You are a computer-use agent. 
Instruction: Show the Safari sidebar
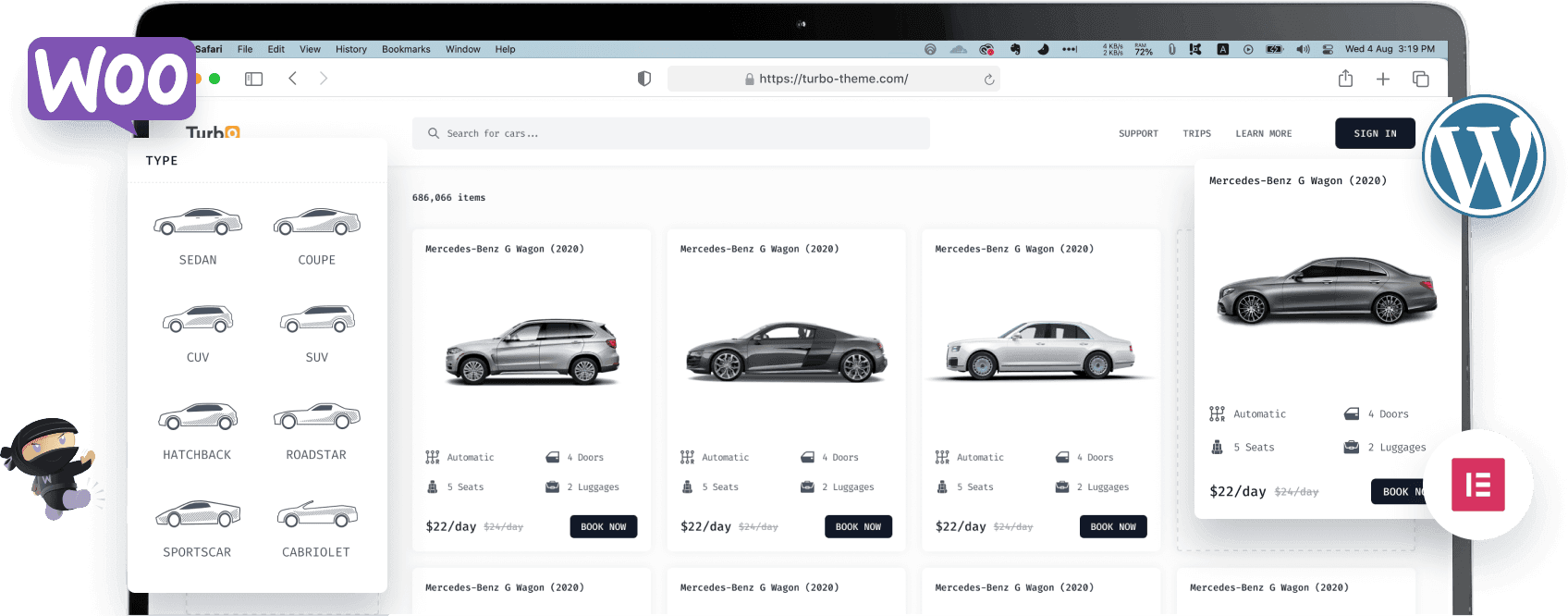(253, 80)
